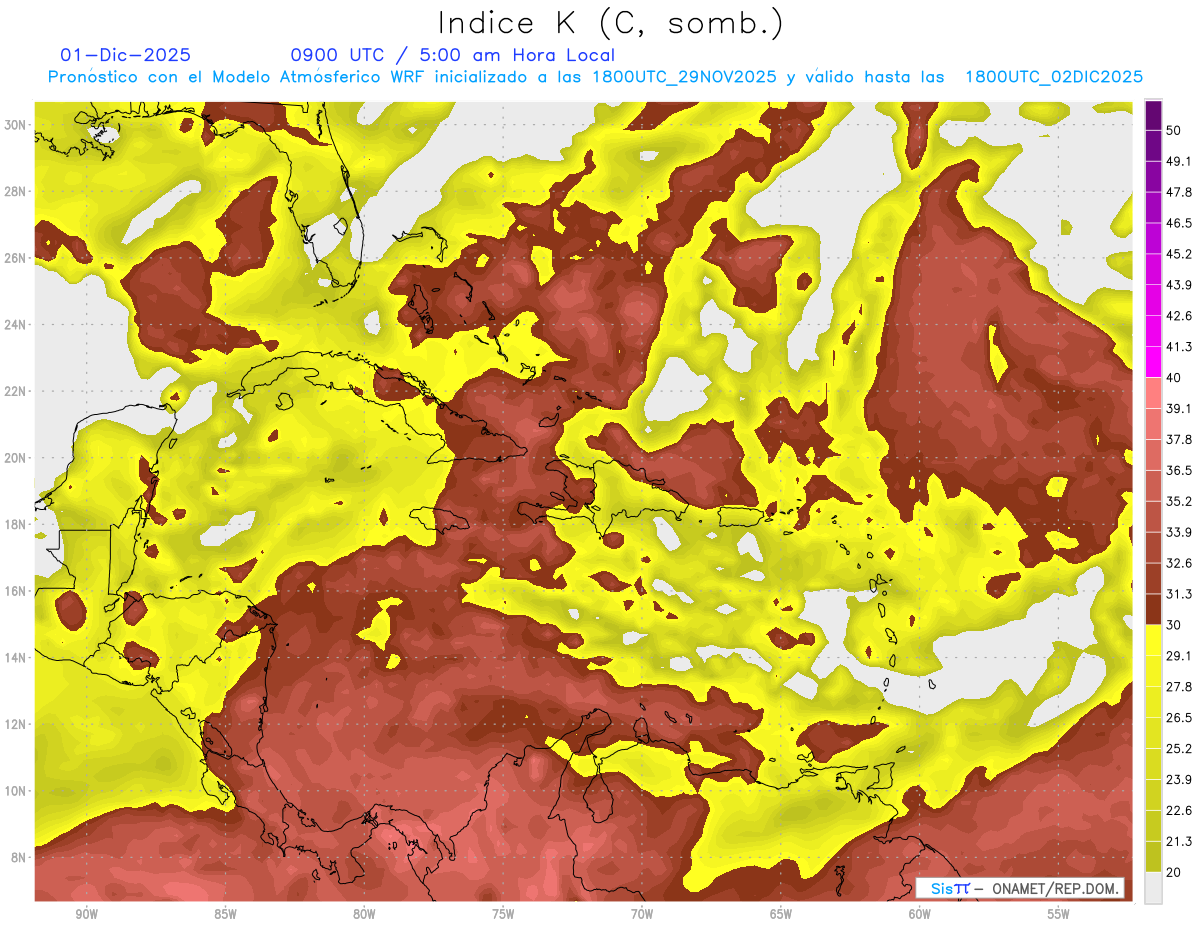Click "0900 UTC / 5:00 am Hora Local"
The width and height of the screenshot is (1200, 927).
tap(453, 55)
